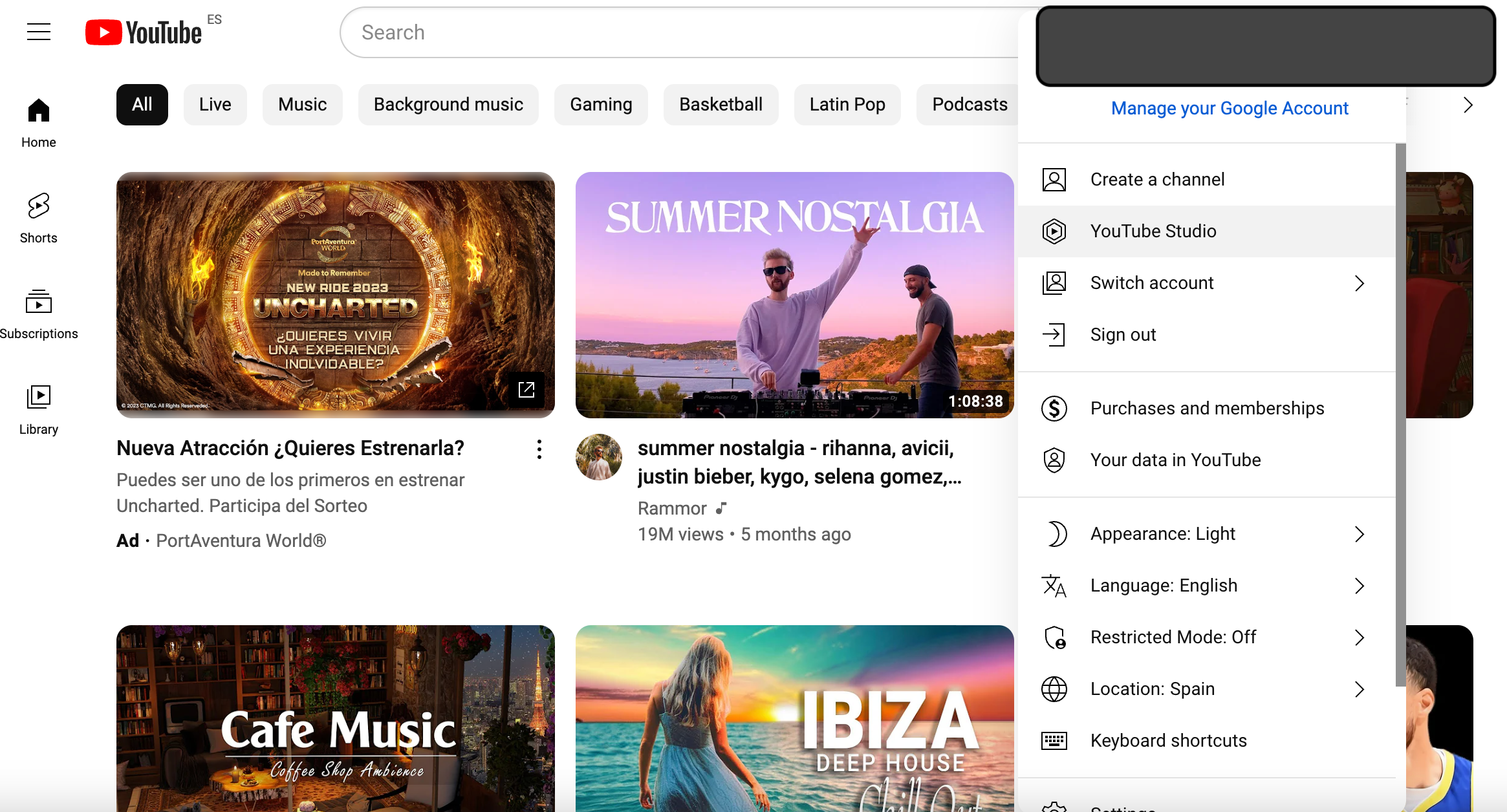Screen dimensions: 1507x812
Task: Select the Latin Pop chip
Action: (847, 105)
